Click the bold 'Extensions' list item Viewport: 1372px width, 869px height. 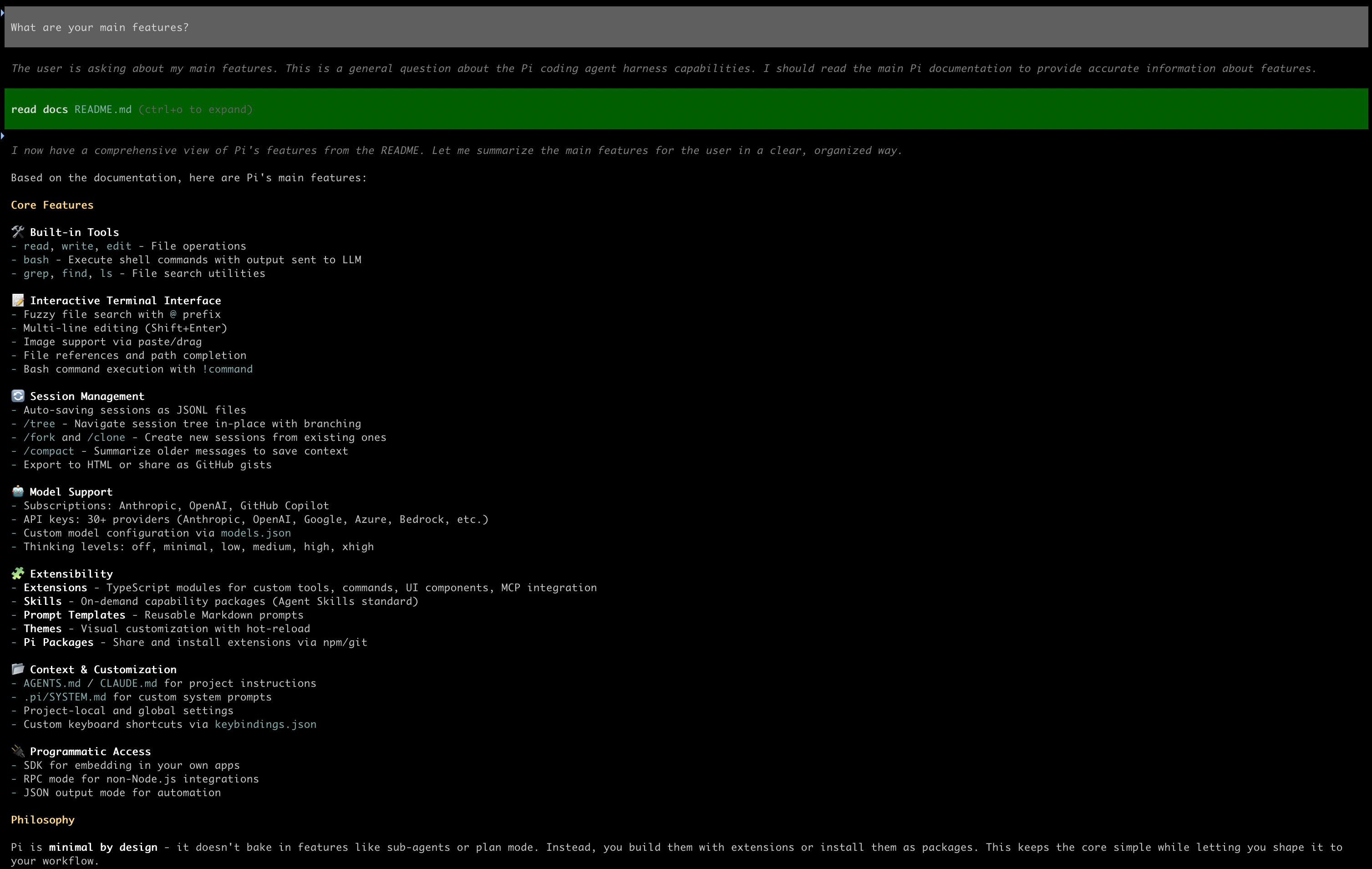(55, 588)
